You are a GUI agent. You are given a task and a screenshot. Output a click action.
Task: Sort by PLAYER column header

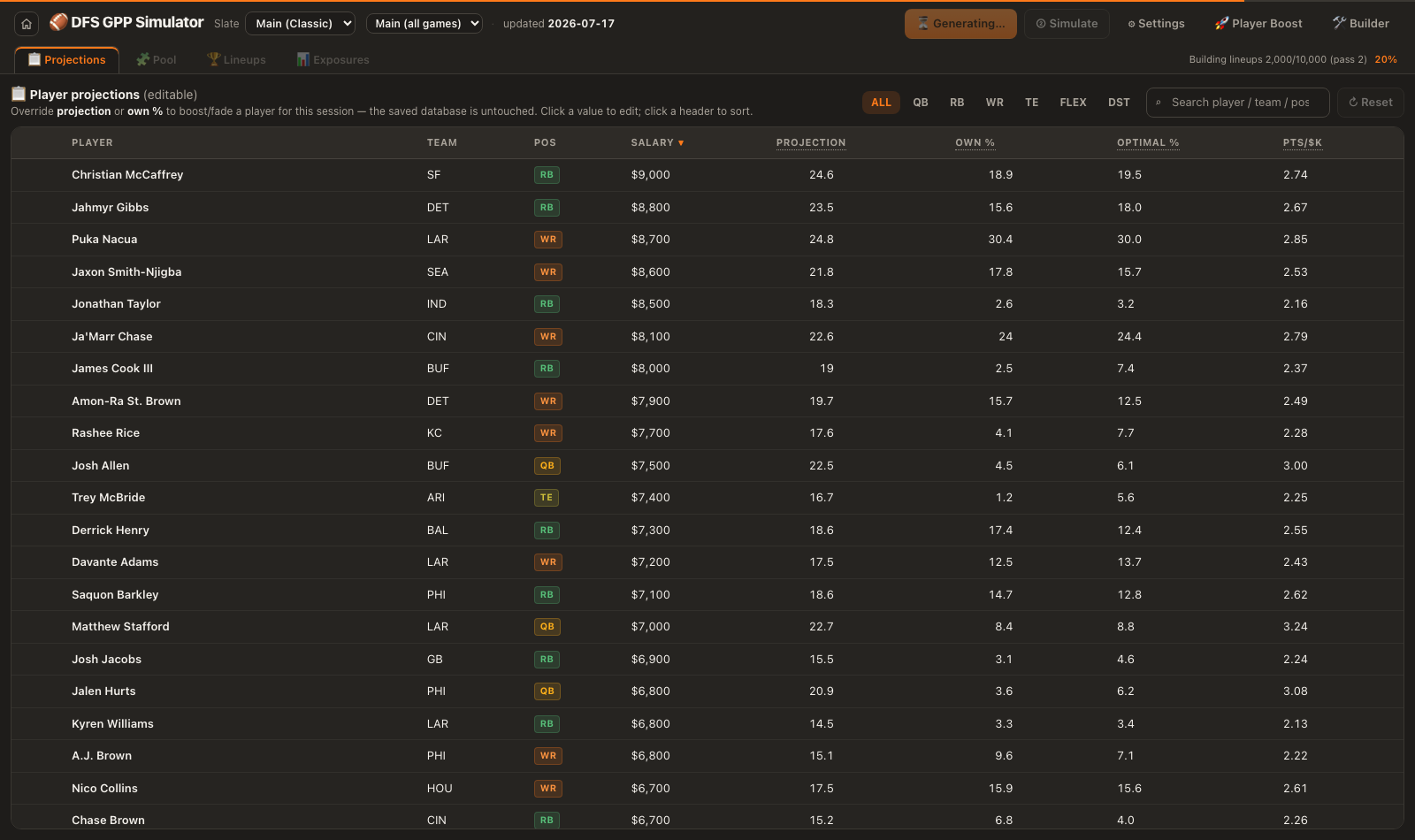coord(92,142)
